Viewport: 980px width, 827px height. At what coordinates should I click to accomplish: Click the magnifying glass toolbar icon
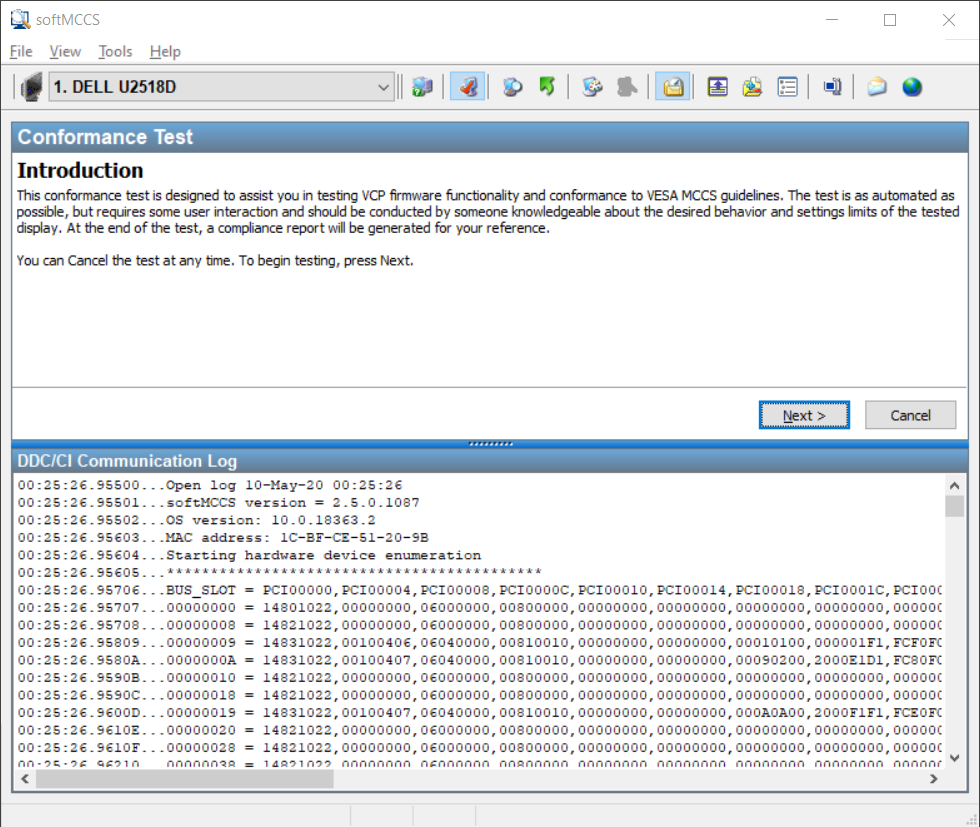[x=512, y=87]
